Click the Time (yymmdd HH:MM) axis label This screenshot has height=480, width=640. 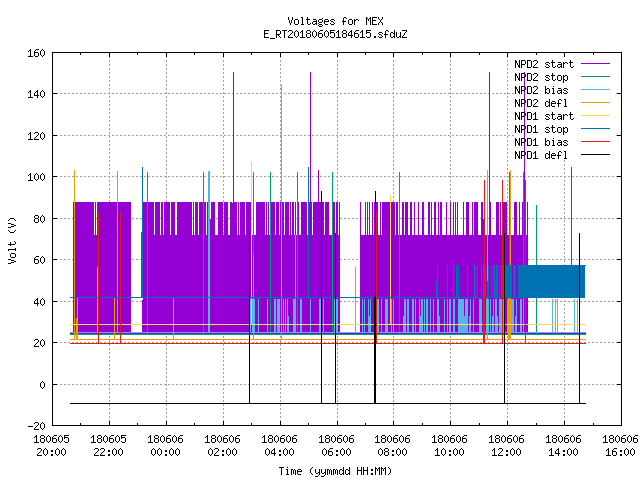click(335, 471)
